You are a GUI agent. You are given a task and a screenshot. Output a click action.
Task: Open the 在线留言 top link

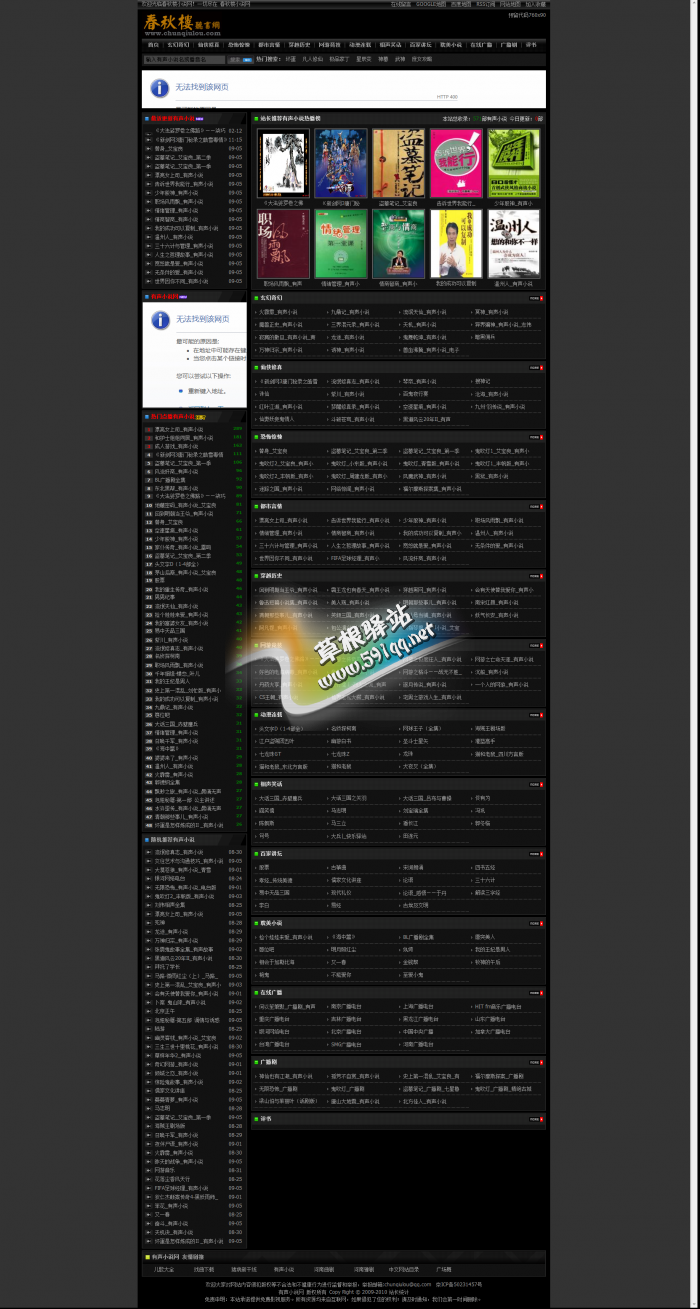(400, 4)
